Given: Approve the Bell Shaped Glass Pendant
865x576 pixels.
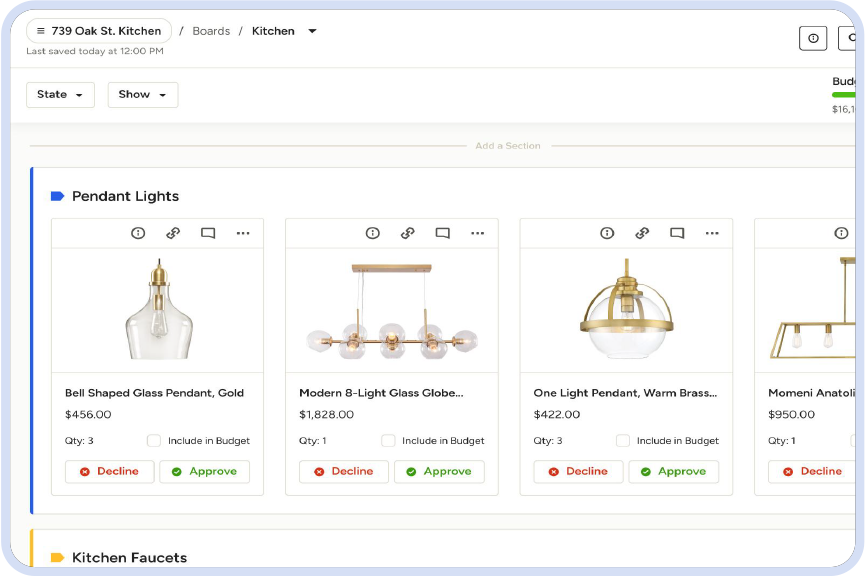Looking at the screenshot, I should tap(204, 472).
